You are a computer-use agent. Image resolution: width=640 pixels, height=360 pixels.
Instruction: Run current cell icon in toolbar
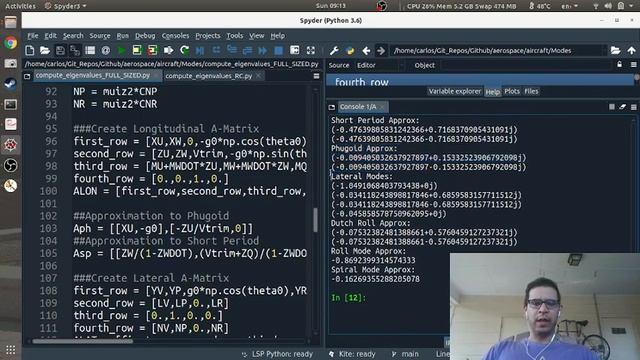137,51
